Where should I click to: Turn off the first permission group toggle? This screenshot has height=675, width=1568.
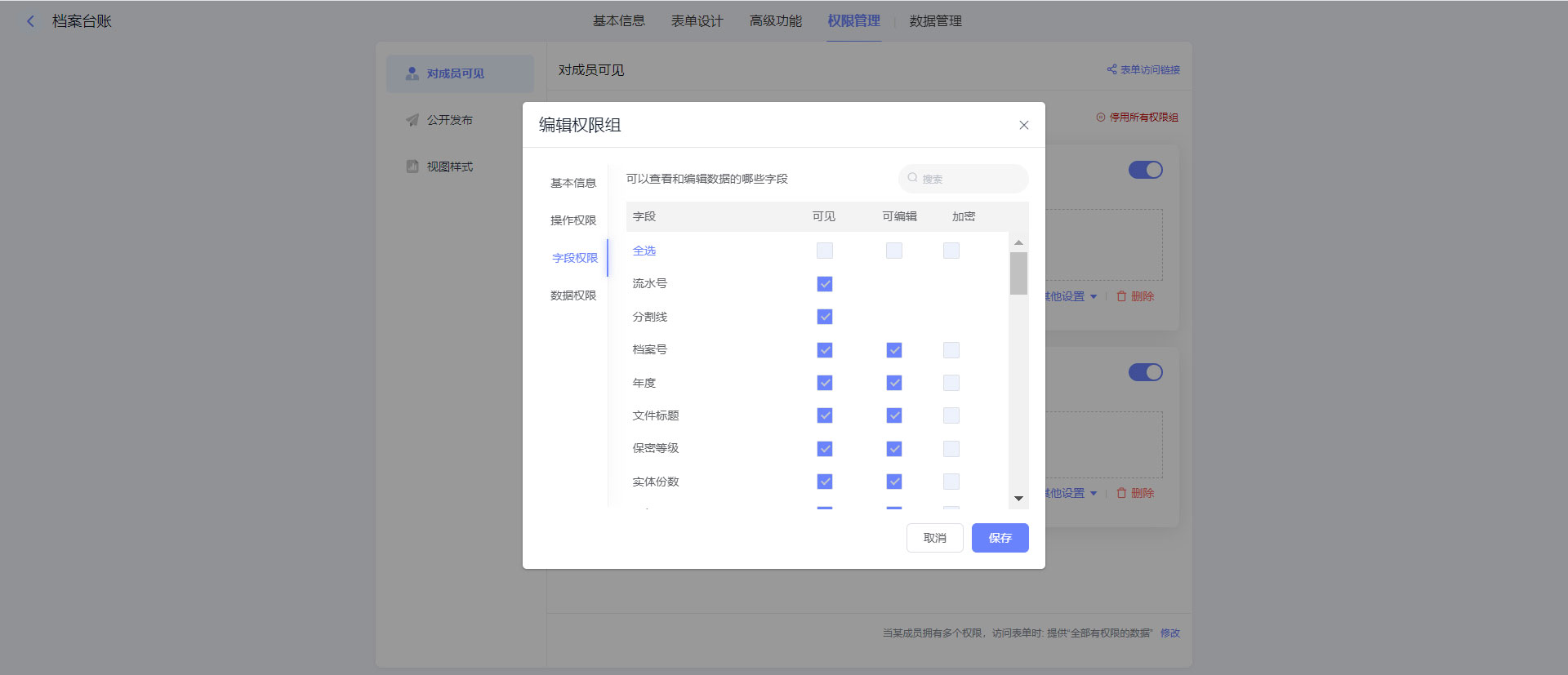tap(1145, 170)
